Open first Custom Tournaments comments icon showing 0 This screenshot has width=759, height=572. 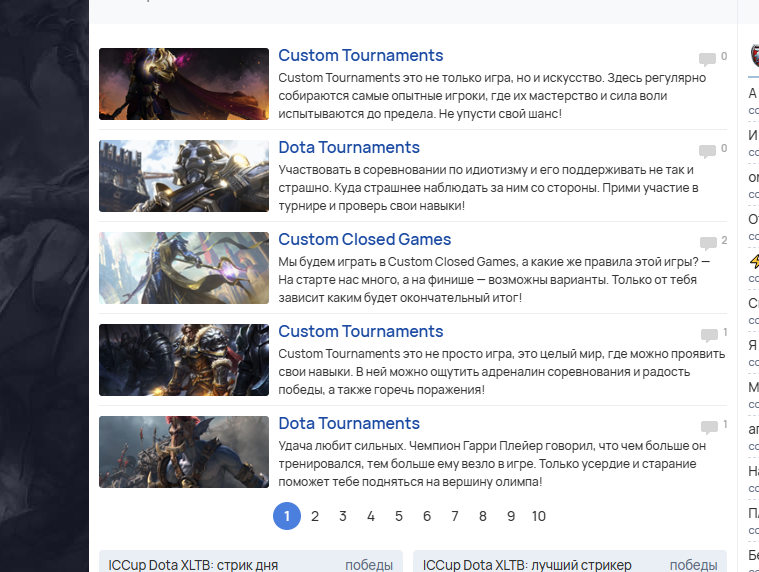point(707,59)
